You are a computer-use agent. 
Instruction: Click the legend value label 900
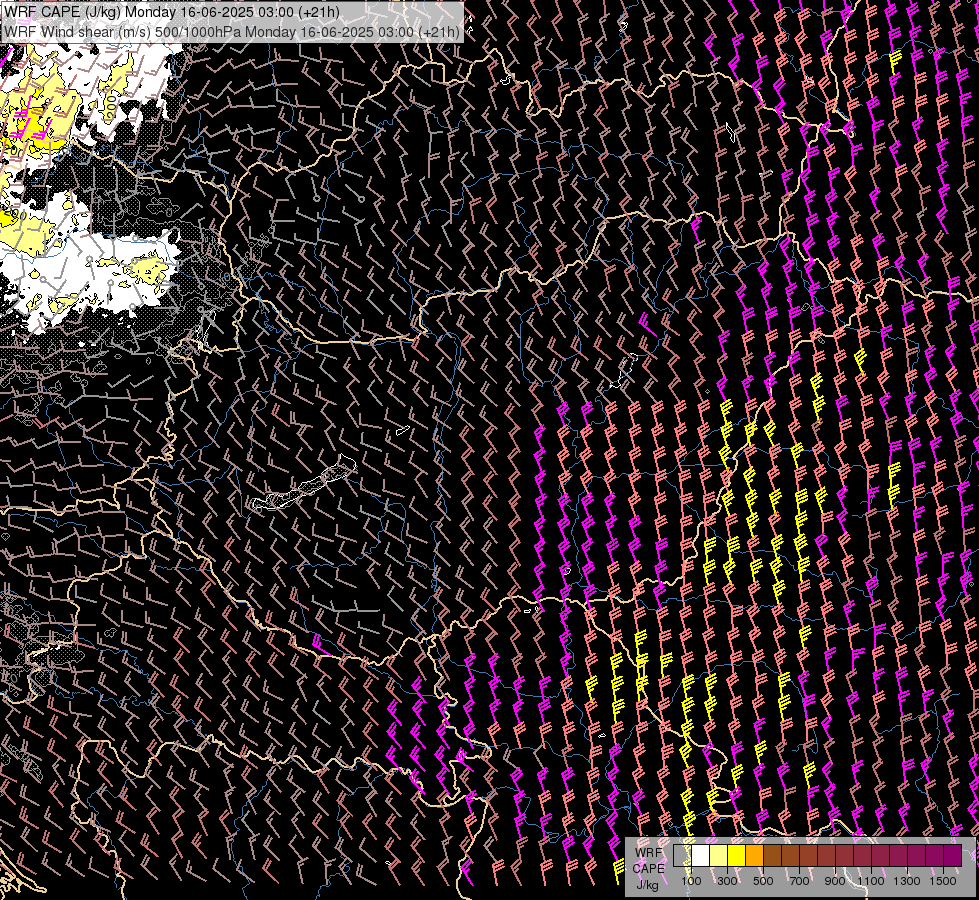(835, 881)
